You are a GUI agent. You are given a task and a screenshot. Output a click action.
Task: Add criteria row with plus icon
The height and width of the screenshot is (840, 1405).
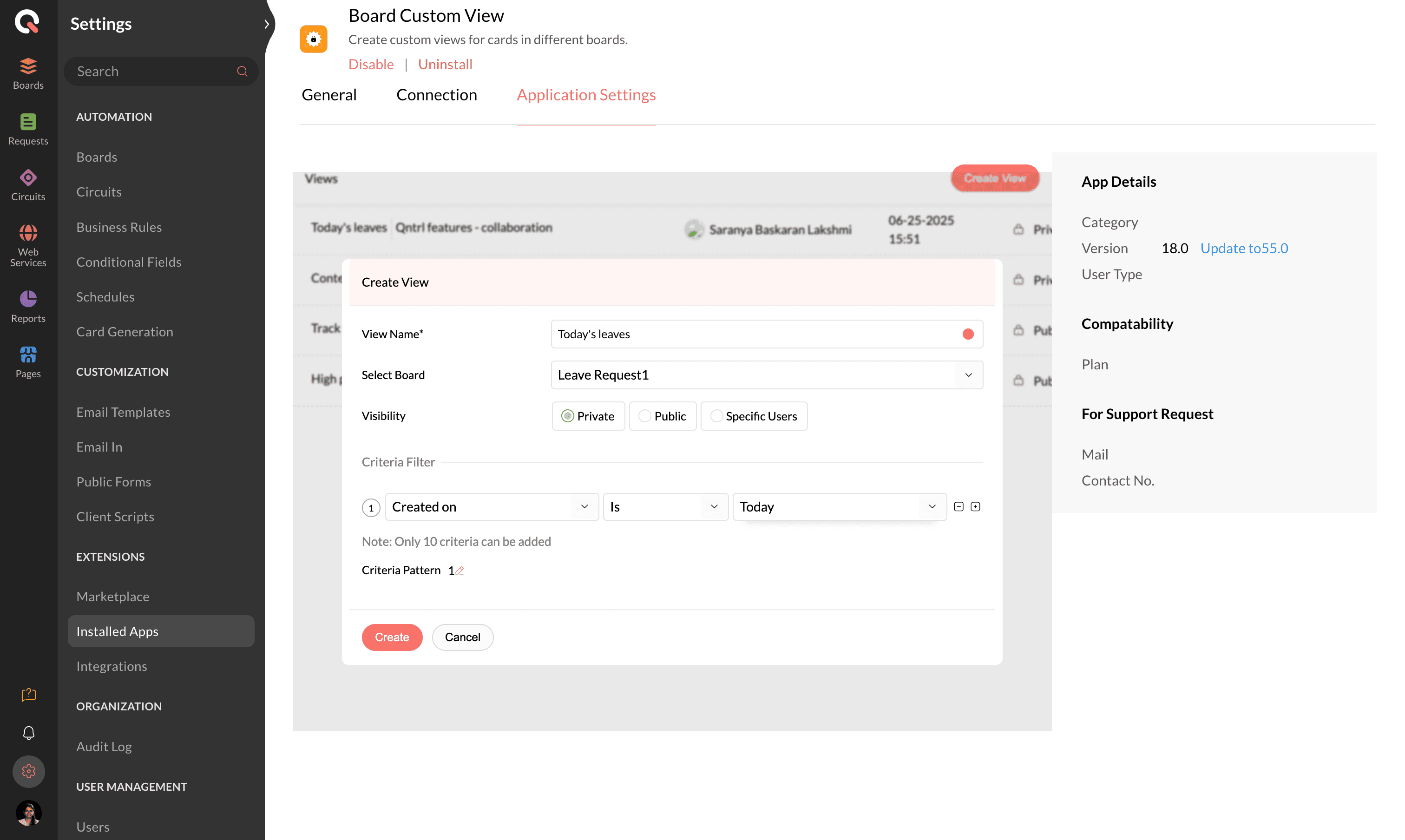pyautogui.click(x=975, y=506)
